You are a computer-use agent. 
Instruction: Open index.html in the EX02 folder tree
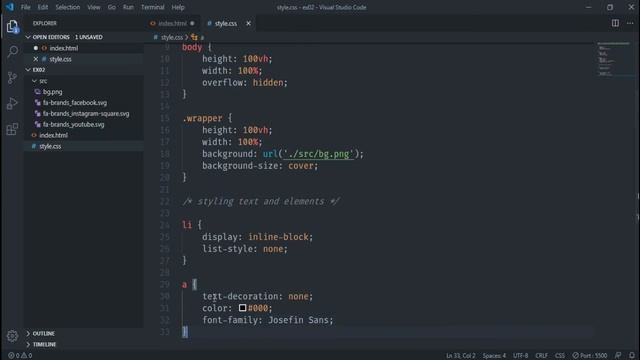tap(53, 136)
